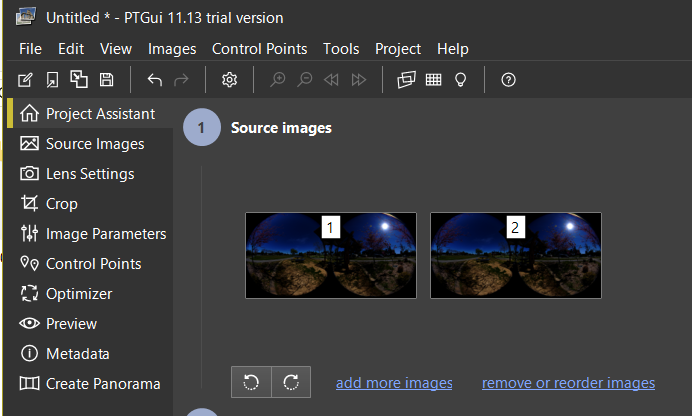Click the 'remove or reorder images' link
Screen dimensions: 692x416
point(568,383)
